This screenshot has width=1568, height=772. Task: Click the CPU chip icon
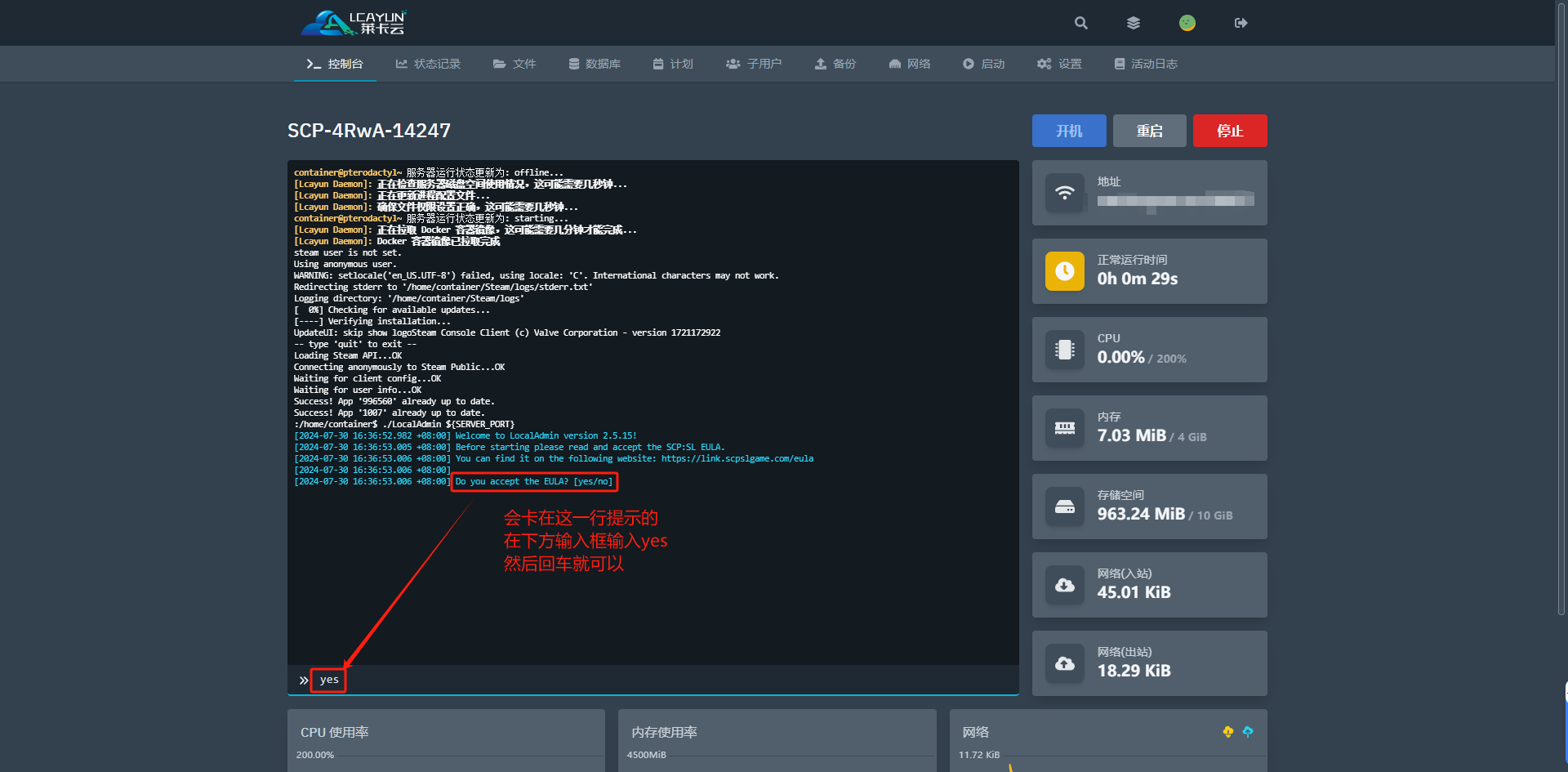pos(1065,350)
